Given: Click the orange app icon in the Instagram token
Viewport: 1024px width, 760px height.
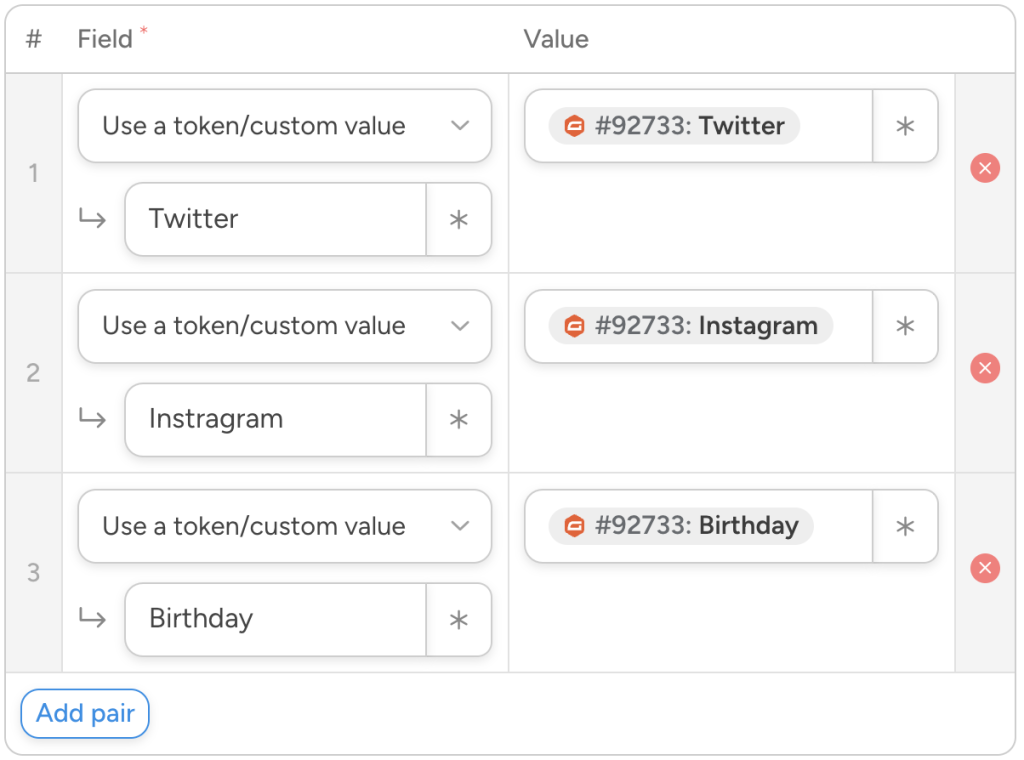Looking at the screenshot, I should (573, 326).
